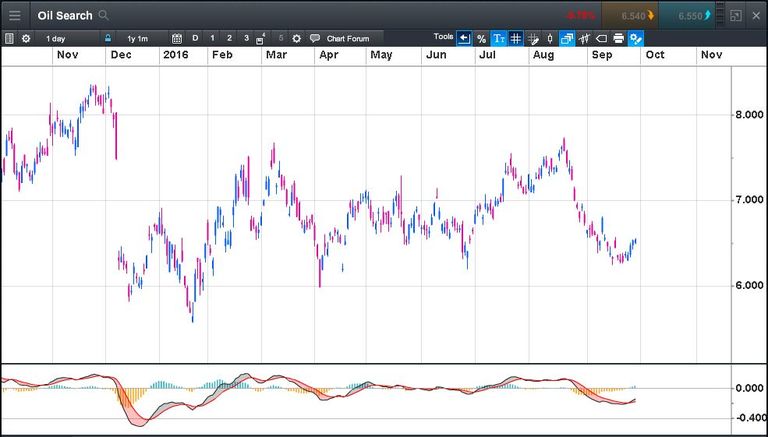Click the pop-out window icon
Viewport: 768px width, 437px height.
[736, 16]
